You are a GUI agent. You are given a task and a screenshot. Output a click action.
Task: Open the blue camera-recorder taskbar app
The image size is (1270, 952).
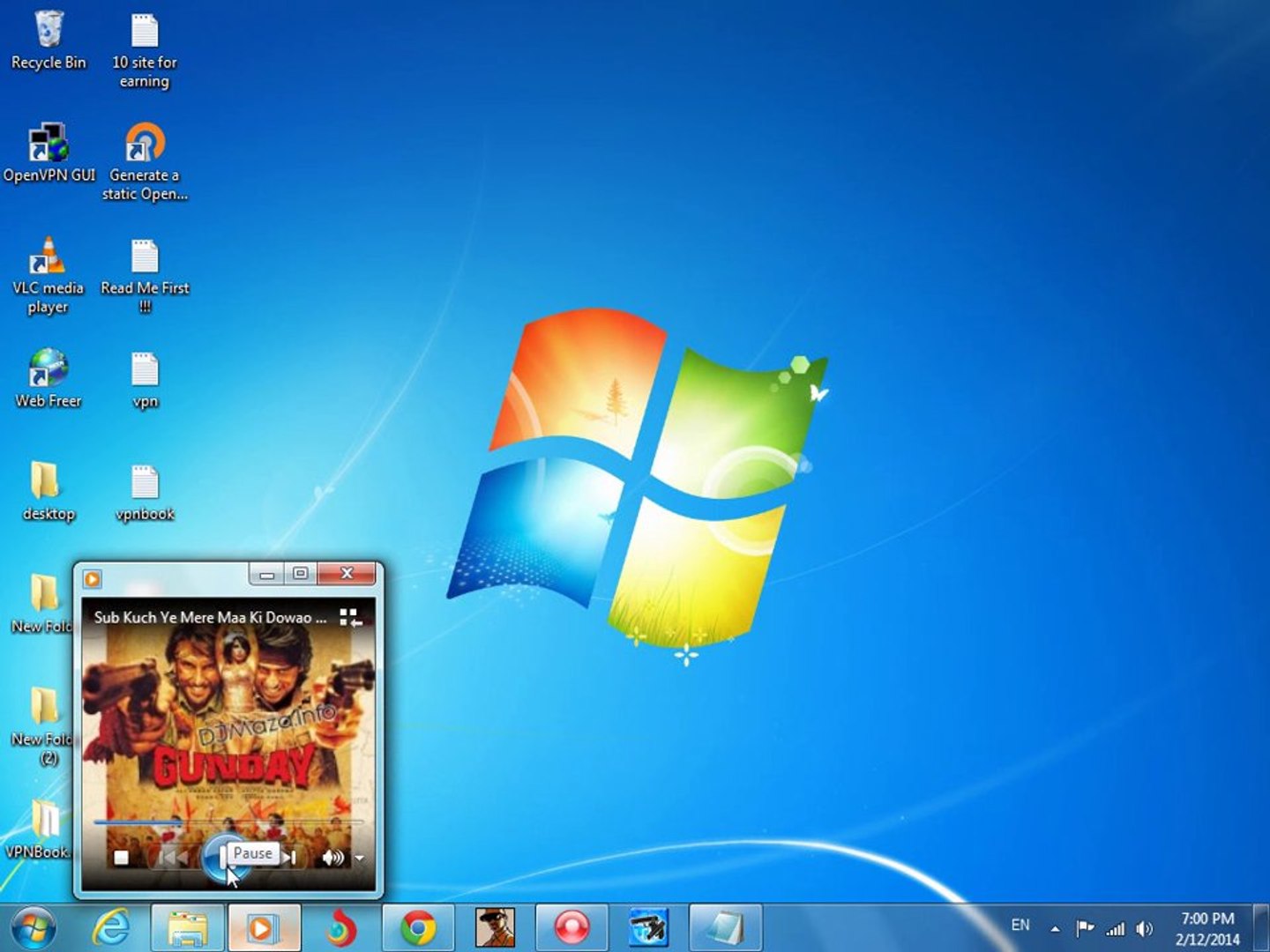coord(648,928)
